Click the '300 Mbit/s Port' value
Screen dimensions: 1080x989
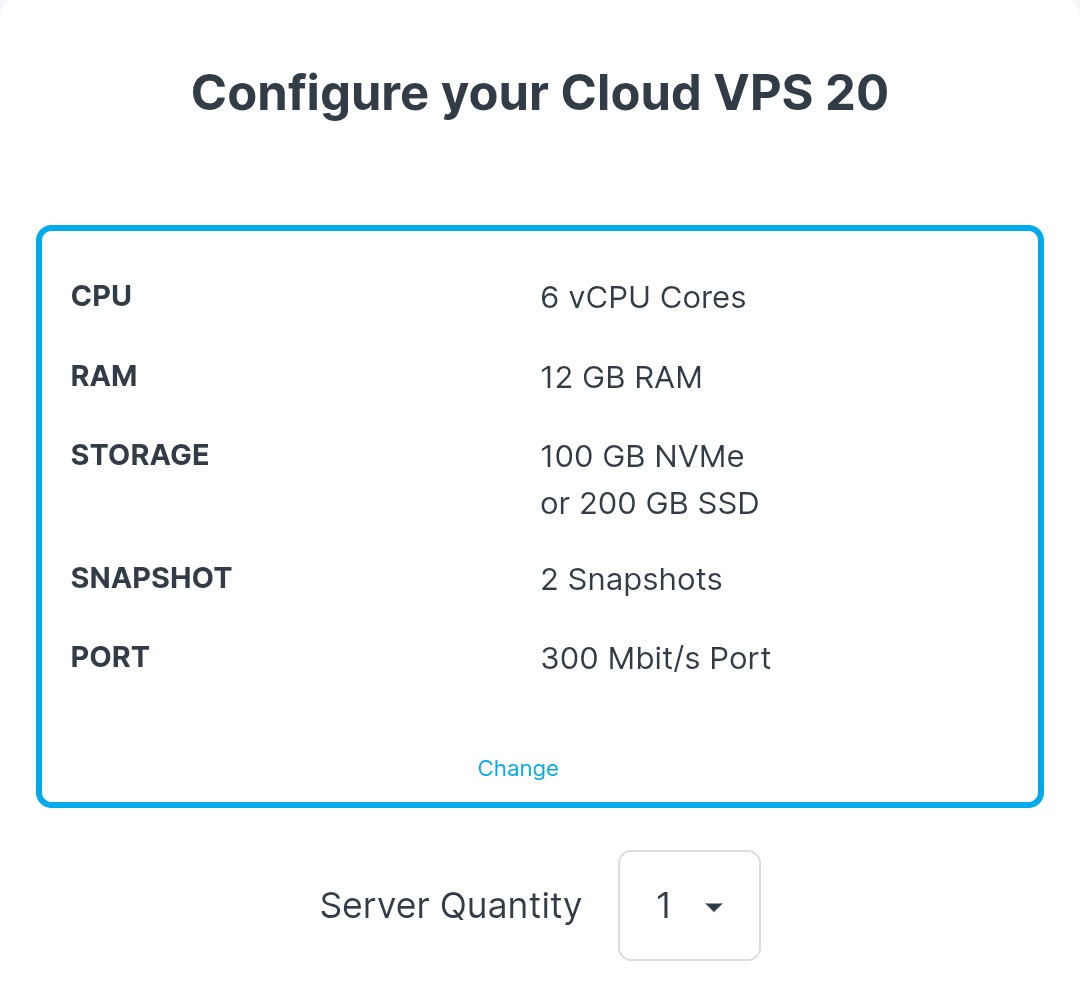(x=656, y=658)
